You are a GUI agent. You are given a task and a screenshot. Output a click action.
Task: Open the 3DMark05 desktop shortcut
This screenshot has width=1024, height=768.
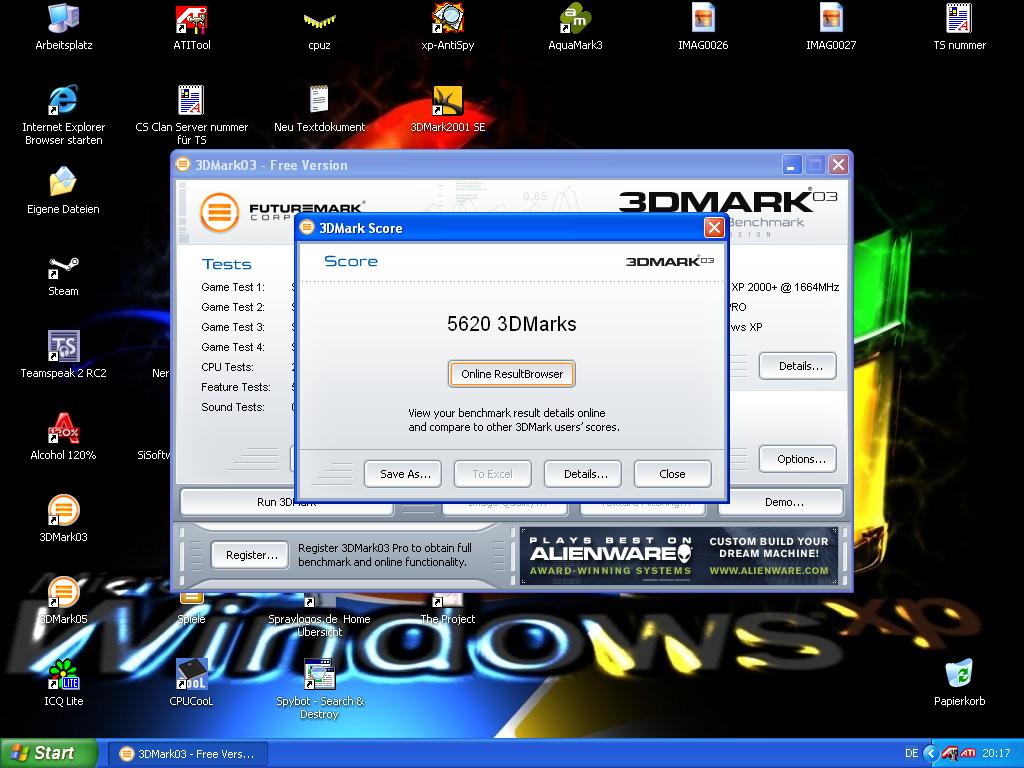point(63,601)
